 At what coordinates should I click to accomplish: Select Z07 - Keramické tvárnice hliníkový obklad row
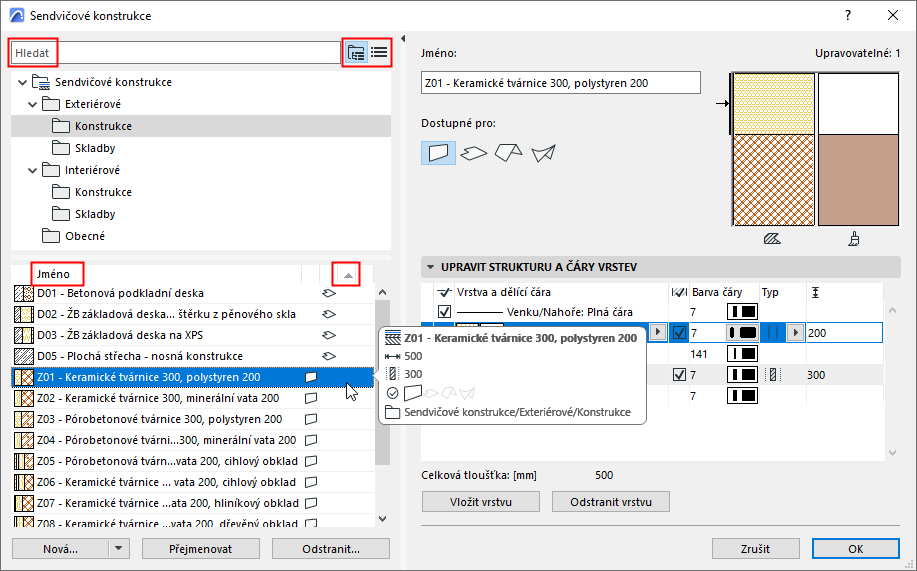tap(193, 503)
